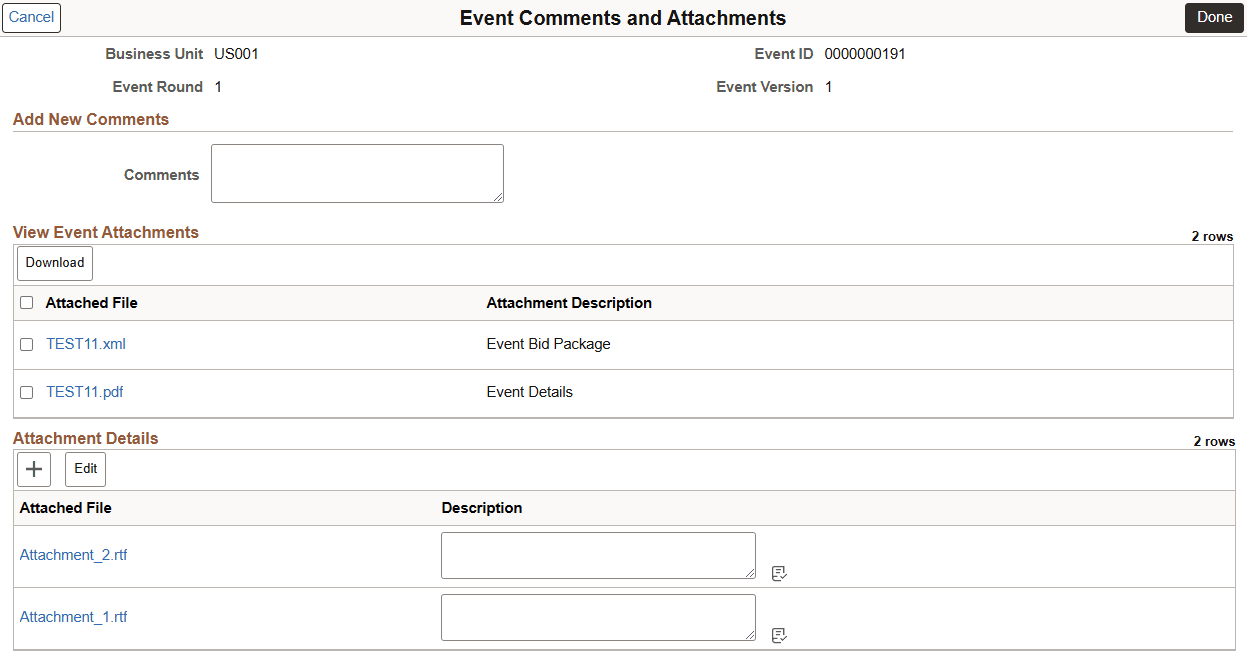Image resolution: width=1247 pixels, height=670 pixels.
Task: Click the Description field next to Attachment_1.rtf
Action: point(598,617)
